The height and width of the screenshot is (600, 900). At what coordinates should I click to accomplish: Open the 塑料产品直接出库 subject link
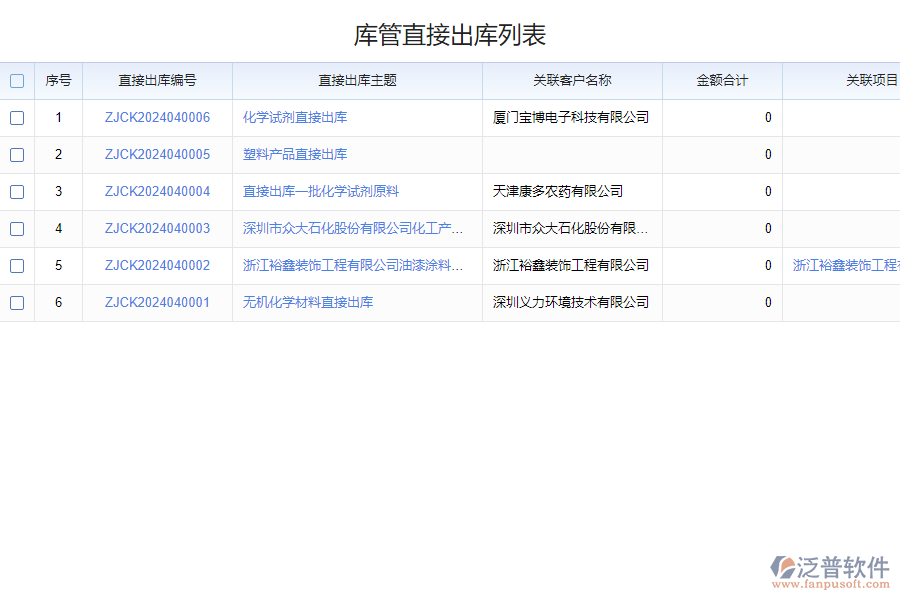pyautogui.click(x=292, y=154)
